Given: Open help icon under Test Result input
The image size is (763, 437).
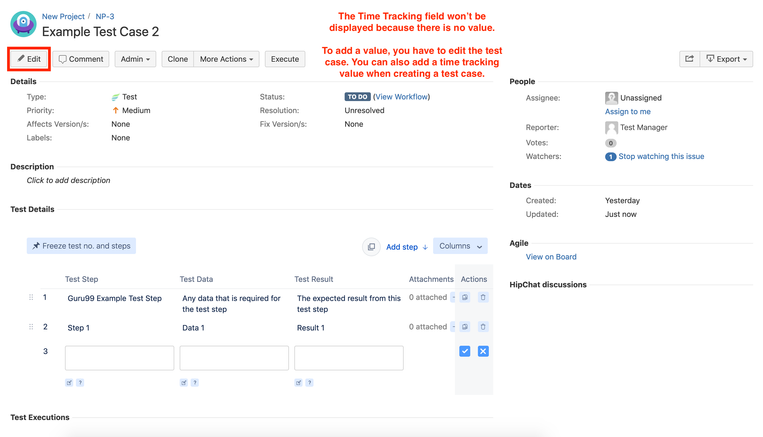Looking at the screenshot, I should (x=309, y=383).
